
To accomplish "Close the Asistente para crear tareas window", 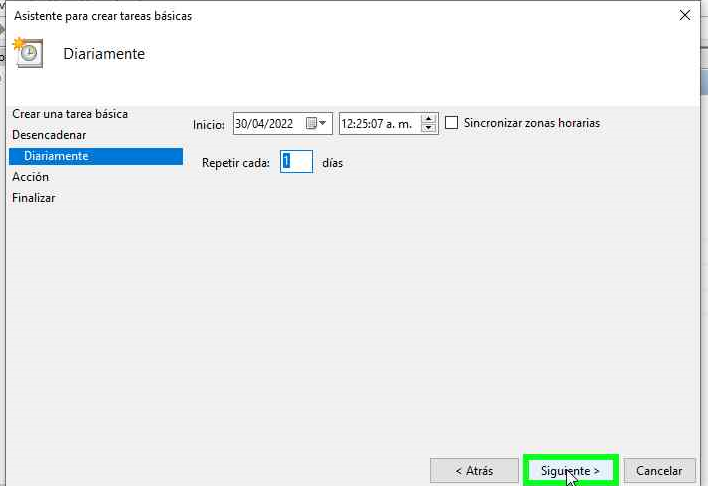I will click(685, 16).
